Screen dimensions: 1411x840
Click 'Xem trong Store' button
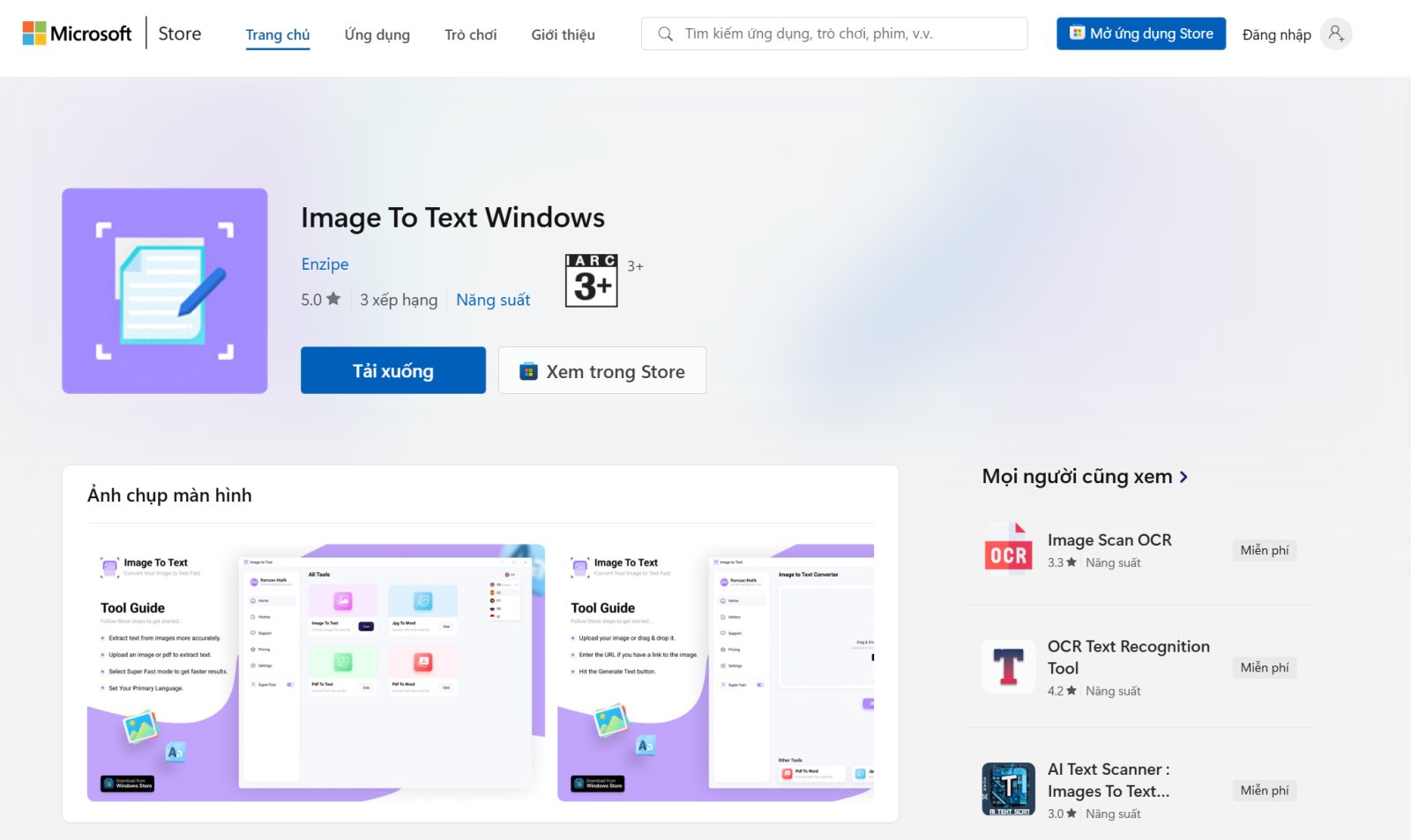coord(601,370)
